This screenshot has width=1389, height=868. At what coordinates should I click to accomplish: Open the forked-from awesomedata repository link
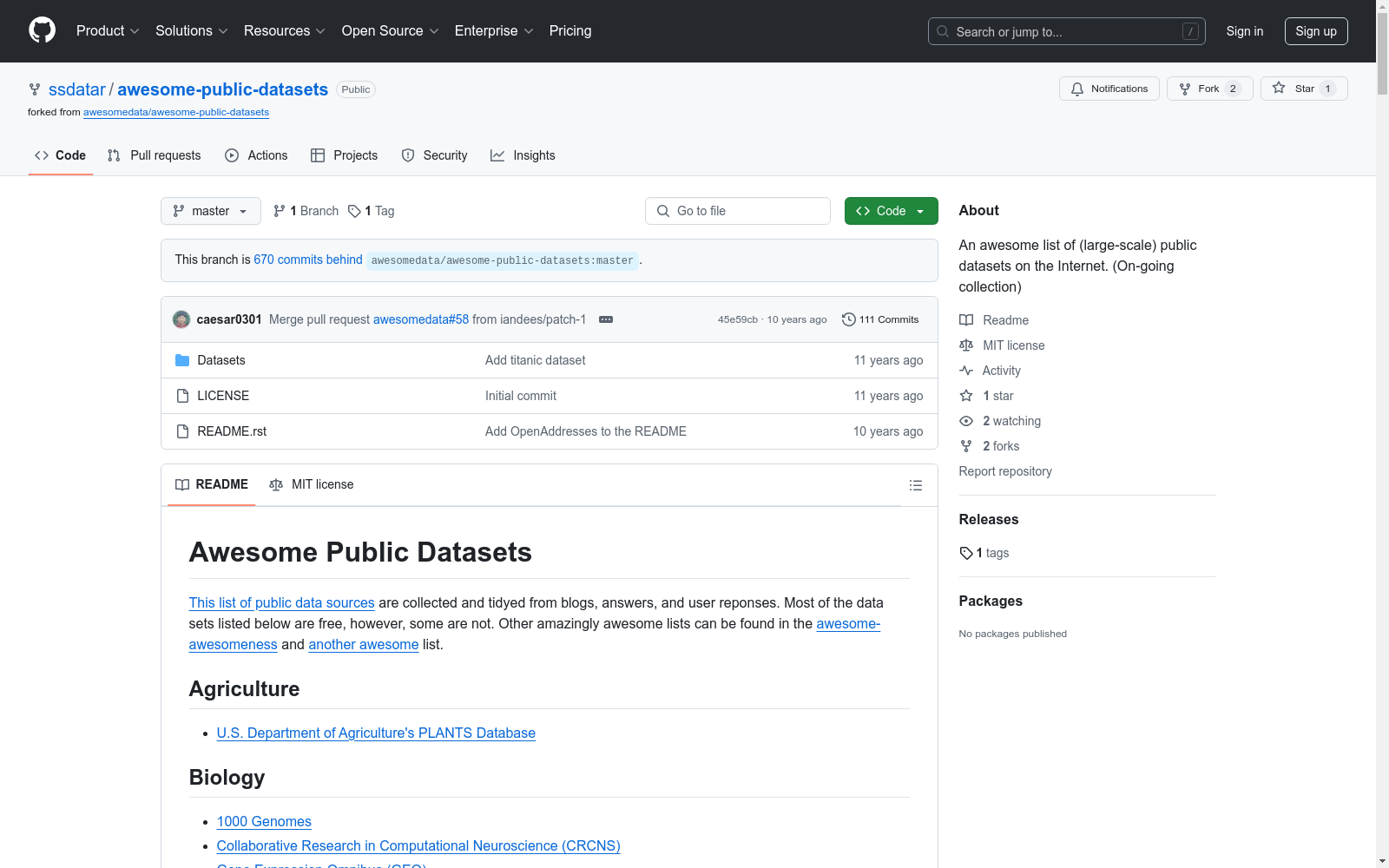point(176,112)
